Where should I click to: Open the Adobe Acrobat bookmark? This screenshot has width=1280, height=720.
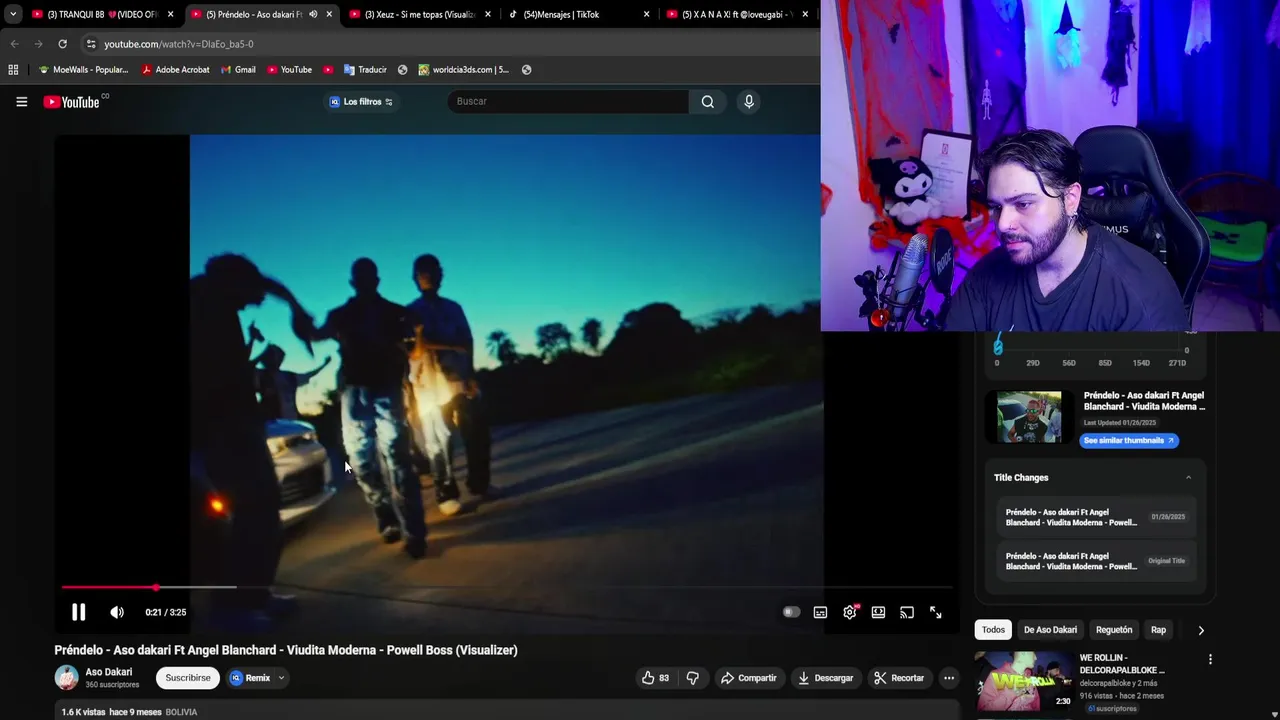coord(175,70)
